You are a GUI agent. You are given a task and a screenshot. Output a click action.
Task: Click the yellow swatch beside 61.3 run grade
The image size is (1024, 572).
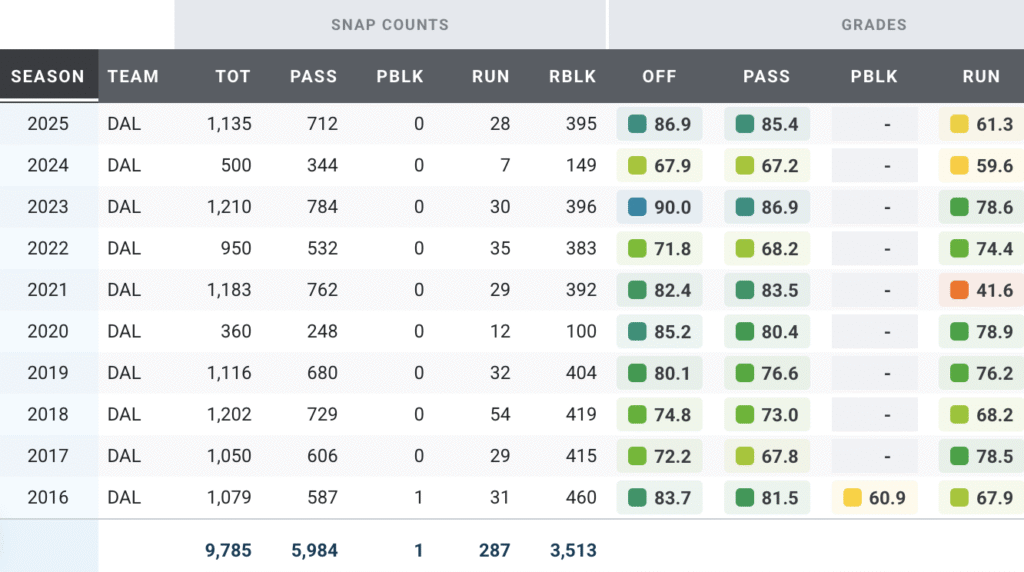click(959, 124)
